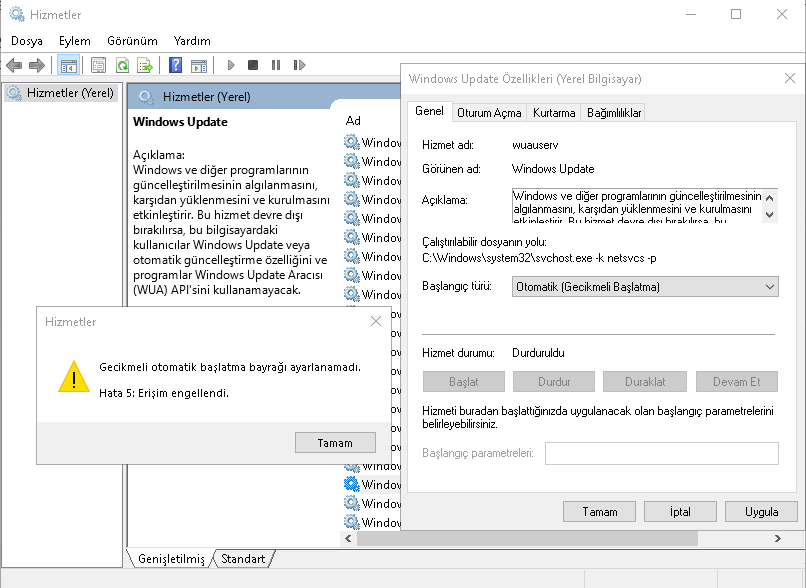Click the Export List toolbar icon
806x588 pixels.
click(145, 65)
